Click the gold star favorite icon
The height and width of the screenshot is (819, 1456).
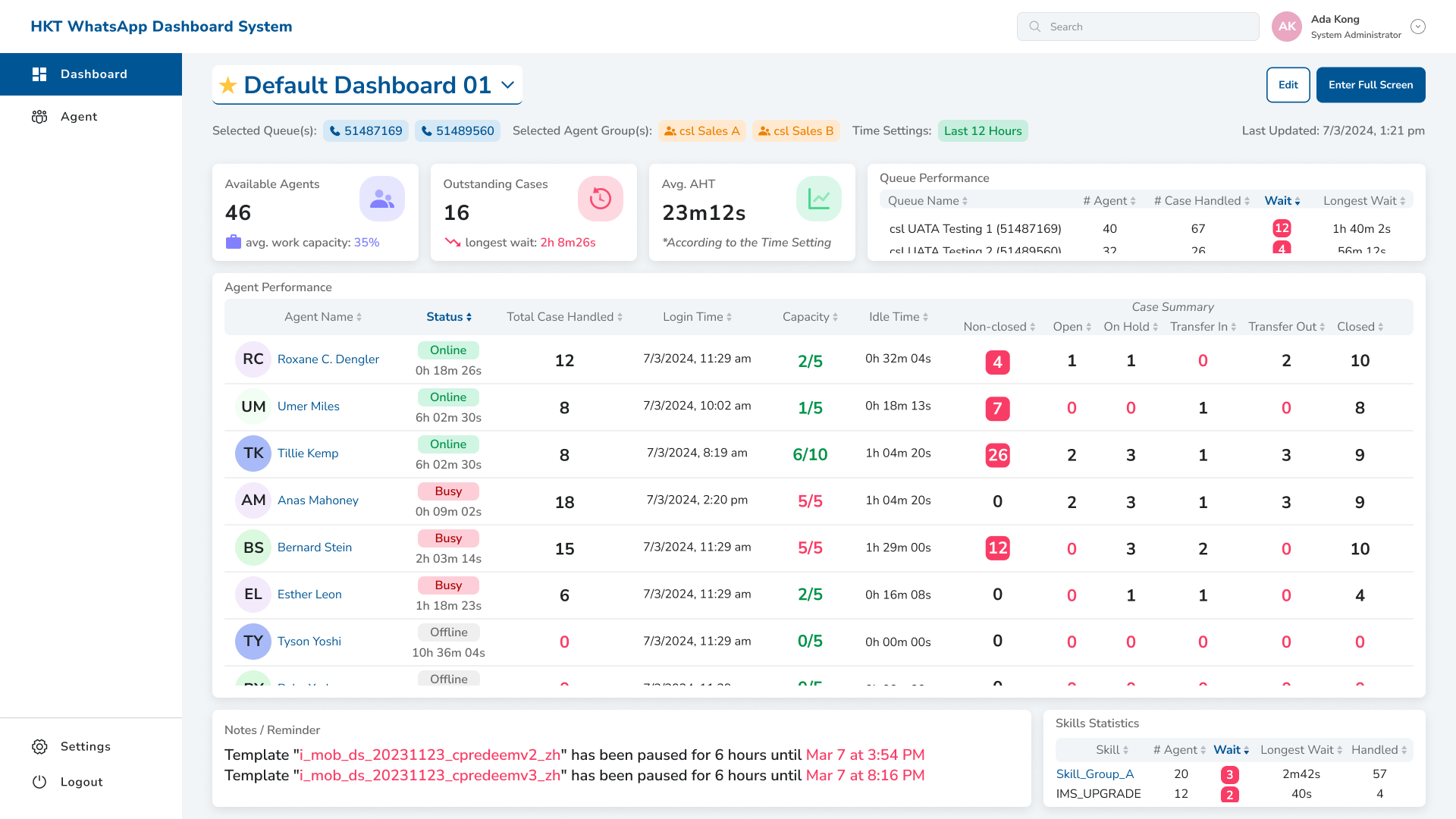(227, 86)
